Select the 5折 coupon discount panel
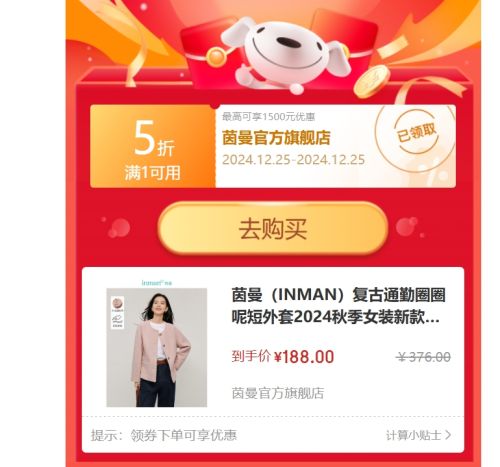This screenshot has width=500, height=467. [x=153, y=146]
